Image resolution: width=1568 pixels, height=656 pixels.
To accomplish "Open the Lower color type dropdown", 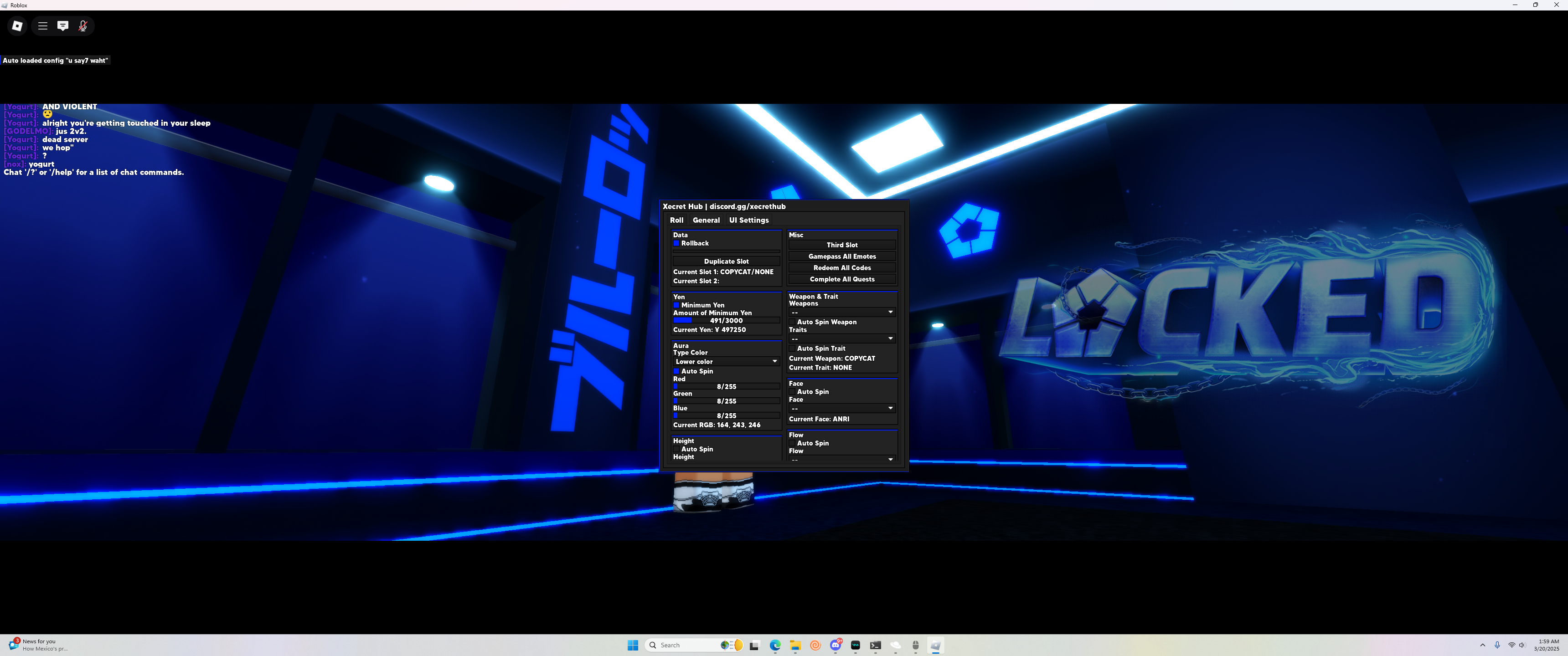I will point(726,361).
